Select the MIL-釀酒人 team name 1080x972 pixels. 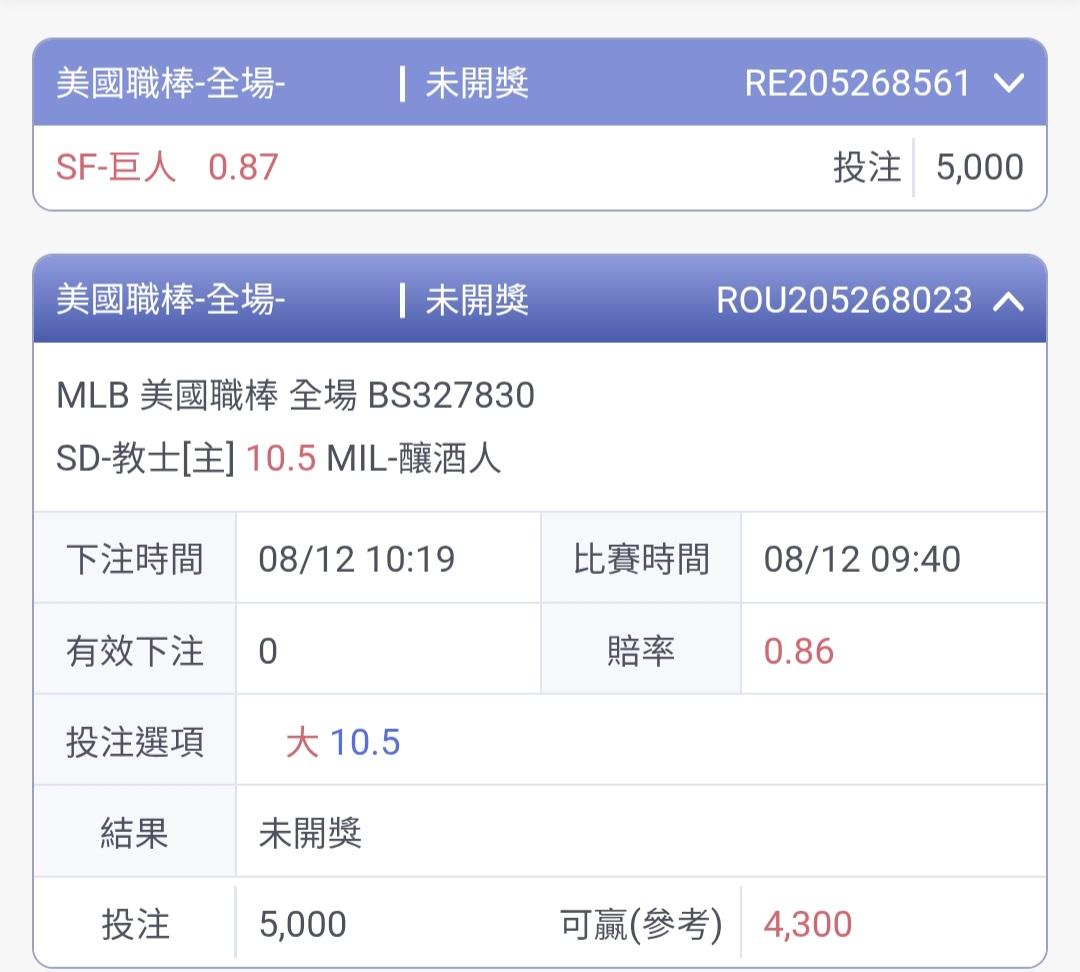[x=413, y=458]
